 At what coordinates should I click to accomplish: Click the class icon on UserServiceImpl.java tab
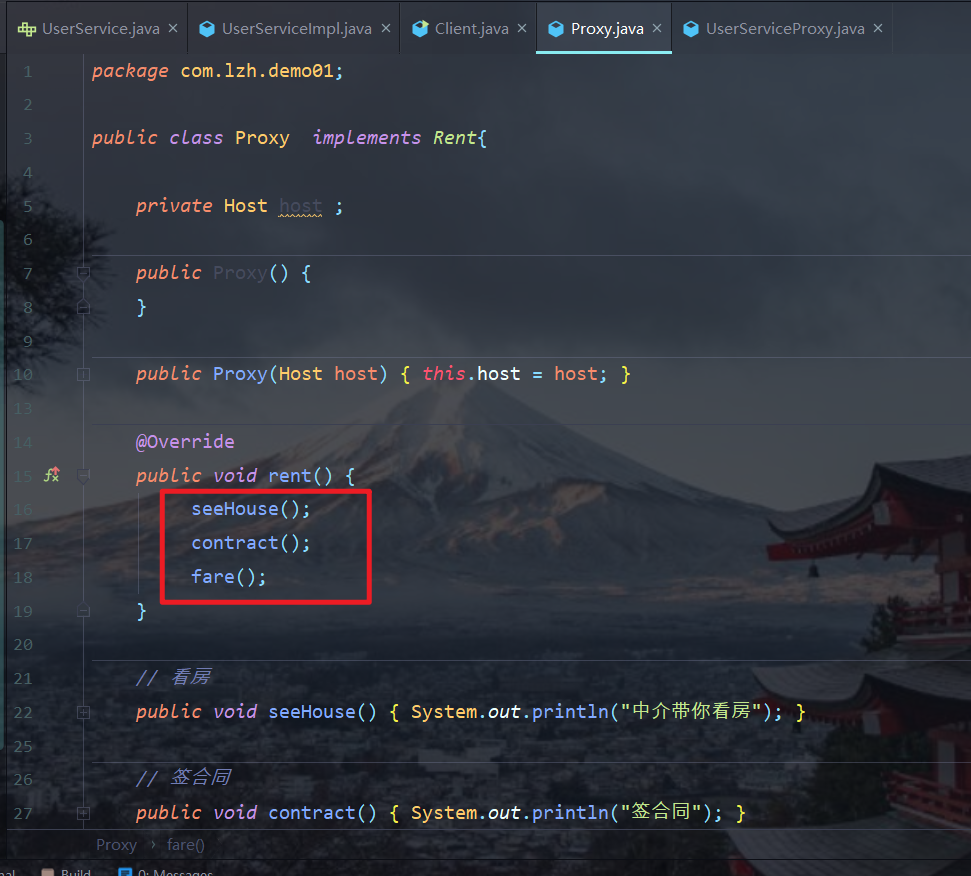207,29
